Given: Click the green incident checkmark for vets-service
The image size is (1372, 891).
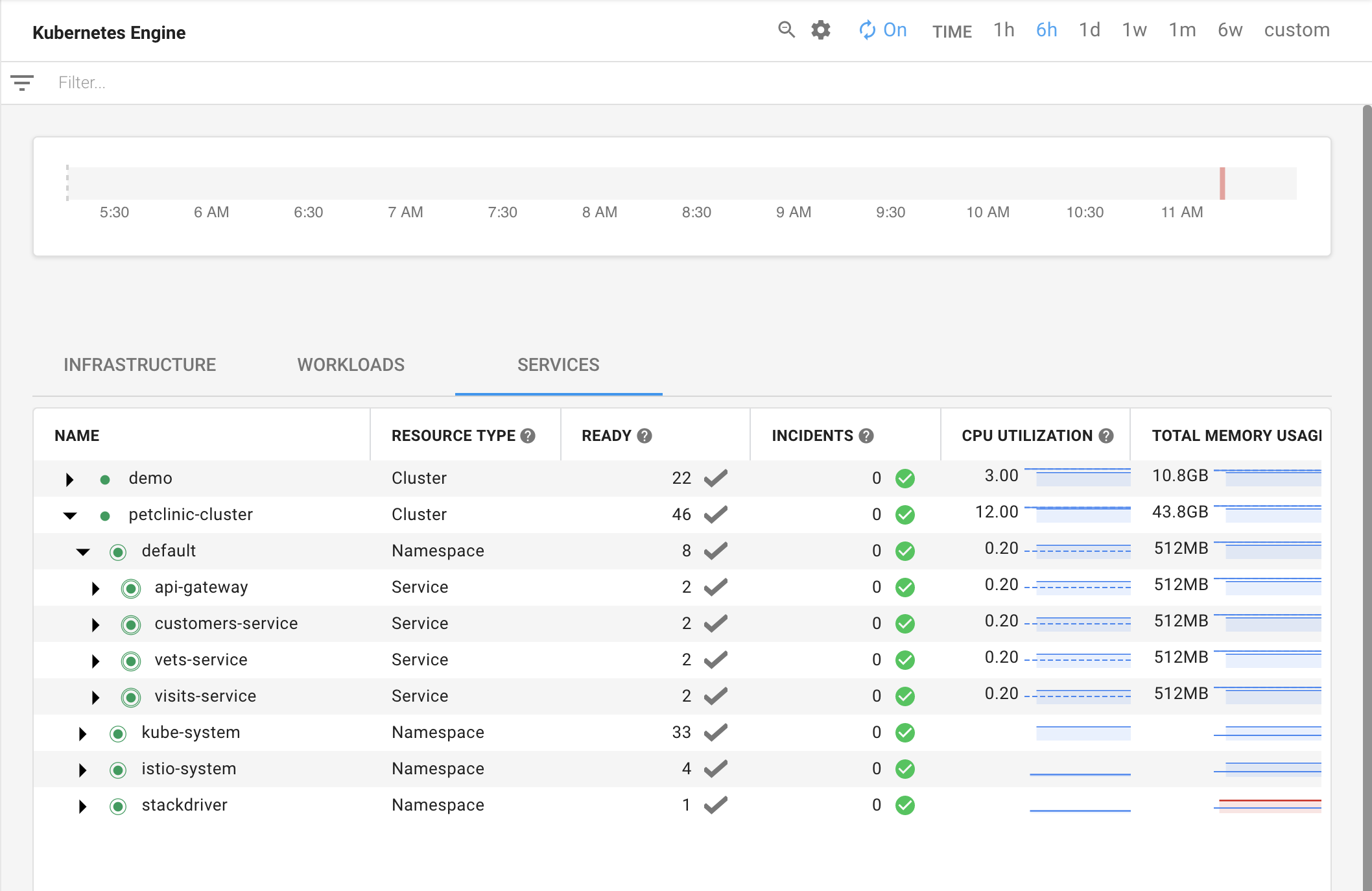Looking at the screenshot, I should pyautogui.click(x=905, y=658).
